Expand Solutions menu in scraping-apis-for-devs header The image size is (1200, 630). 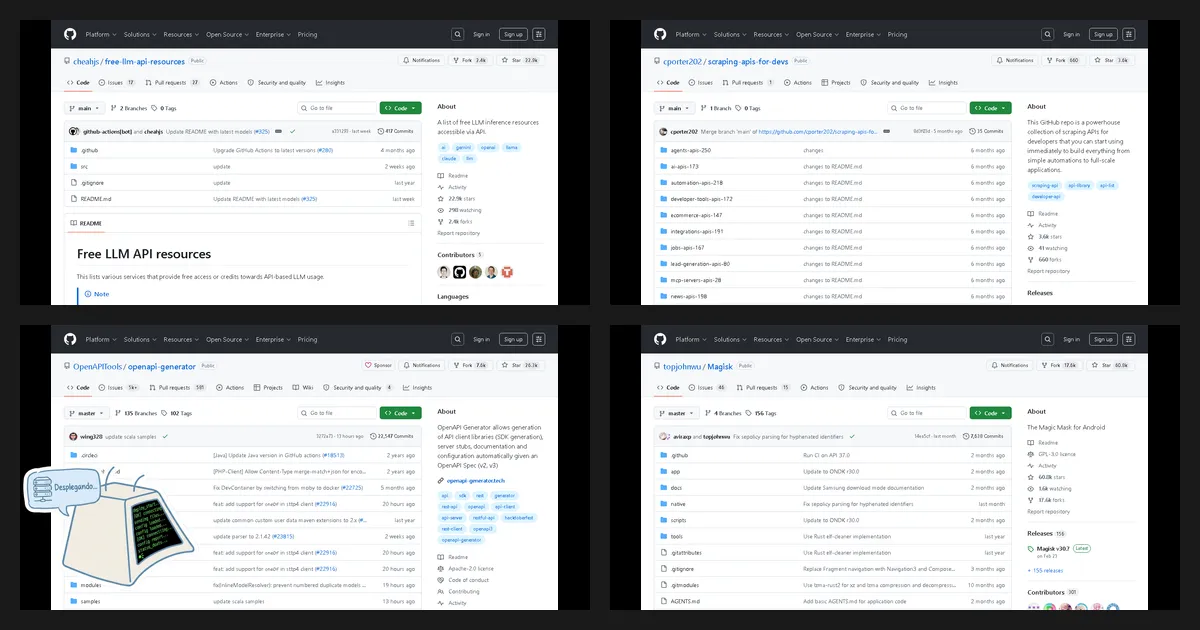click(x=728, y=34)
